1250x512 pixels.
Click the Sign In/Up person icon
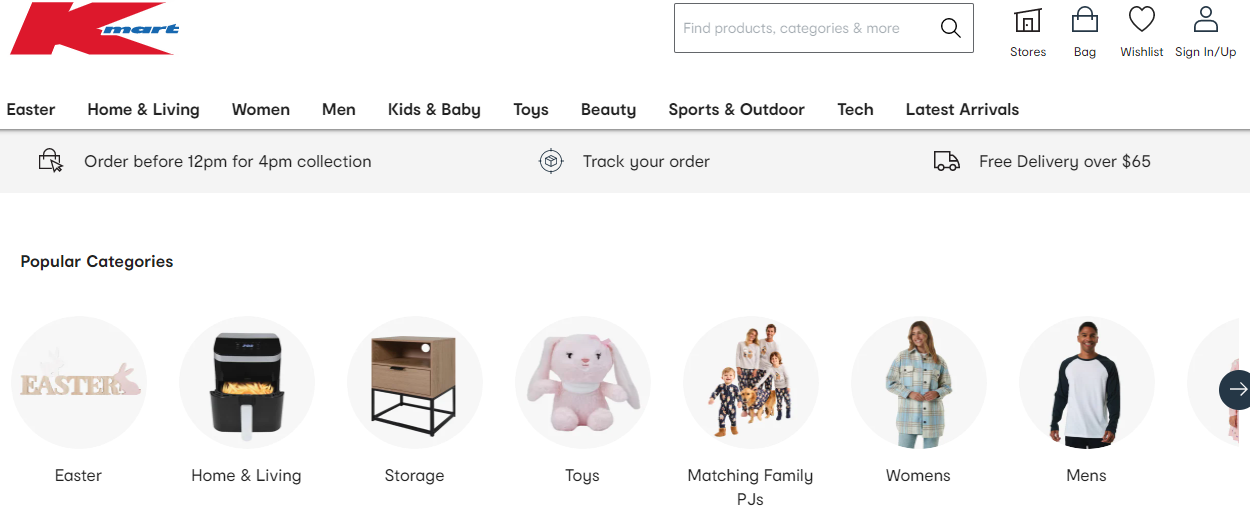[x=1205, y=20]
